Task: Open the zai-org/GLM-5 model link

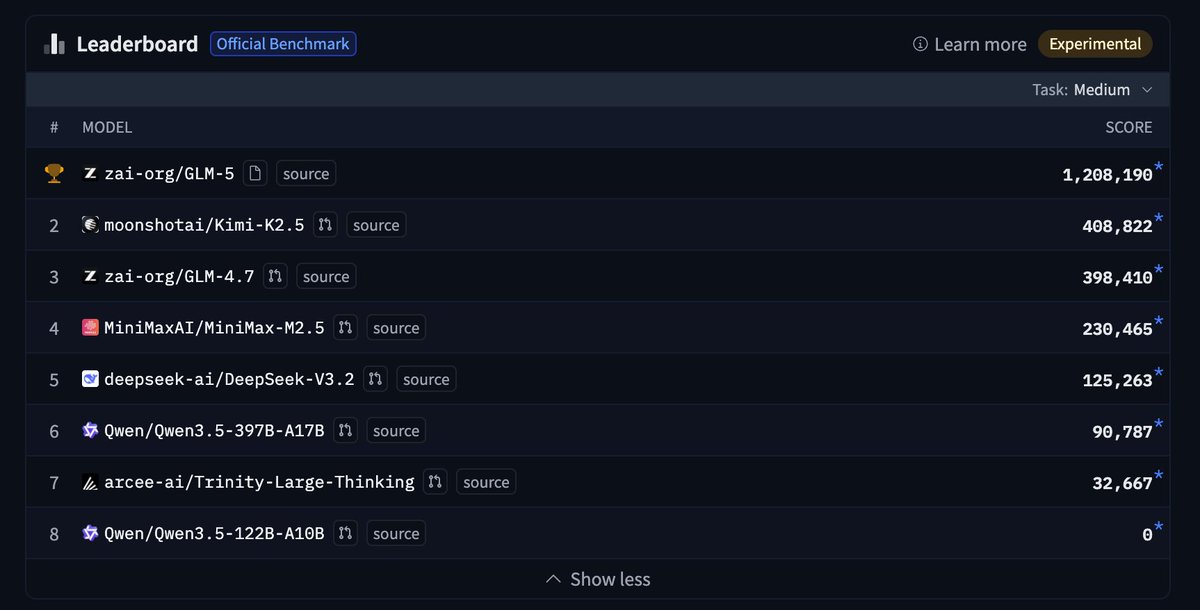Action: pyautogui.click(x=169, y=174)
